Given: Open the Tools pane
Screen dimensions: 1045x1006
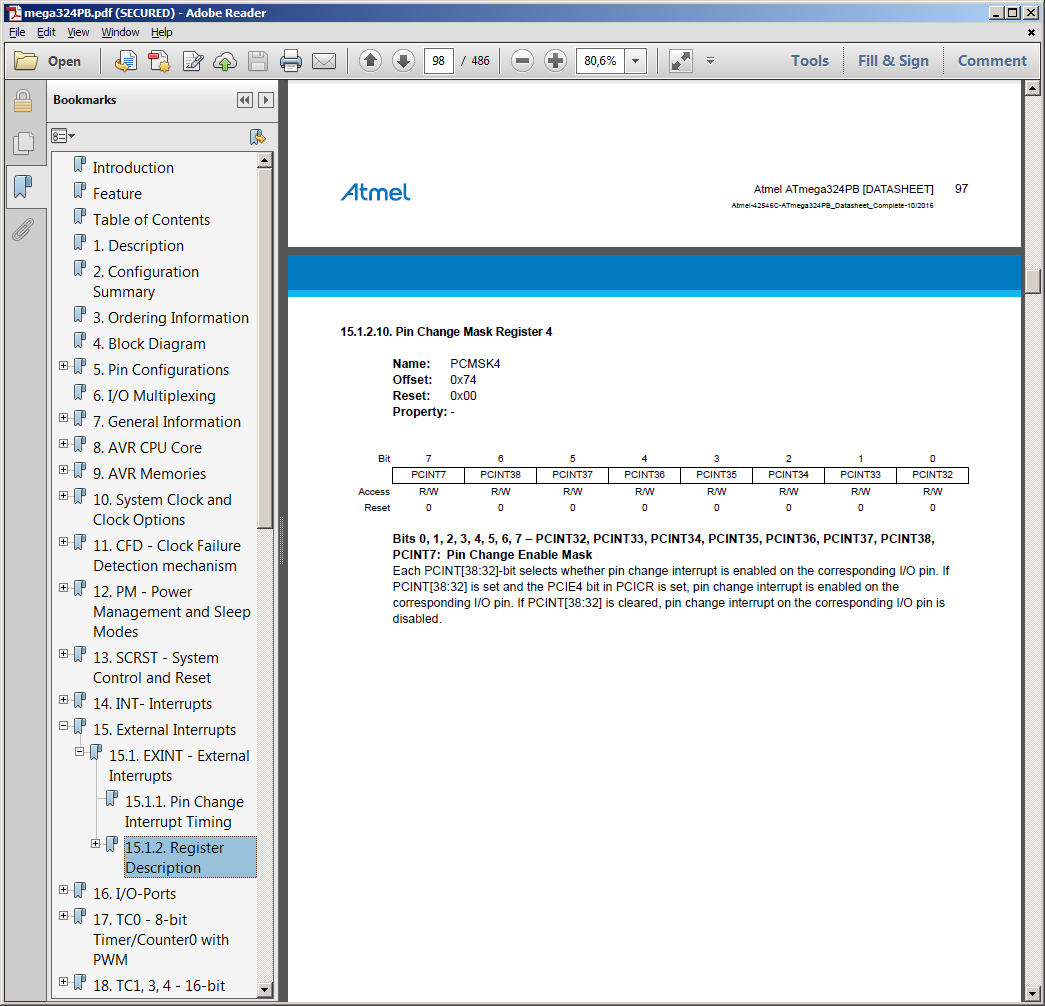Looking at the screenshot, I should click(810, 61).
